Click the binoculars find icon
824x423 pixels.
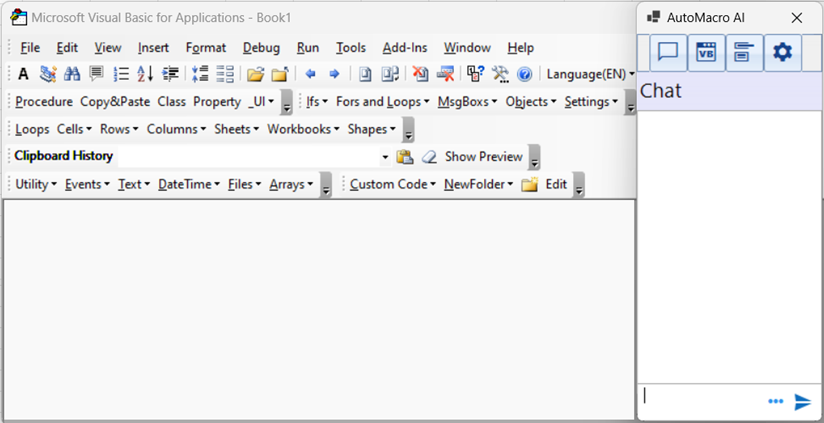click(72, 74)
